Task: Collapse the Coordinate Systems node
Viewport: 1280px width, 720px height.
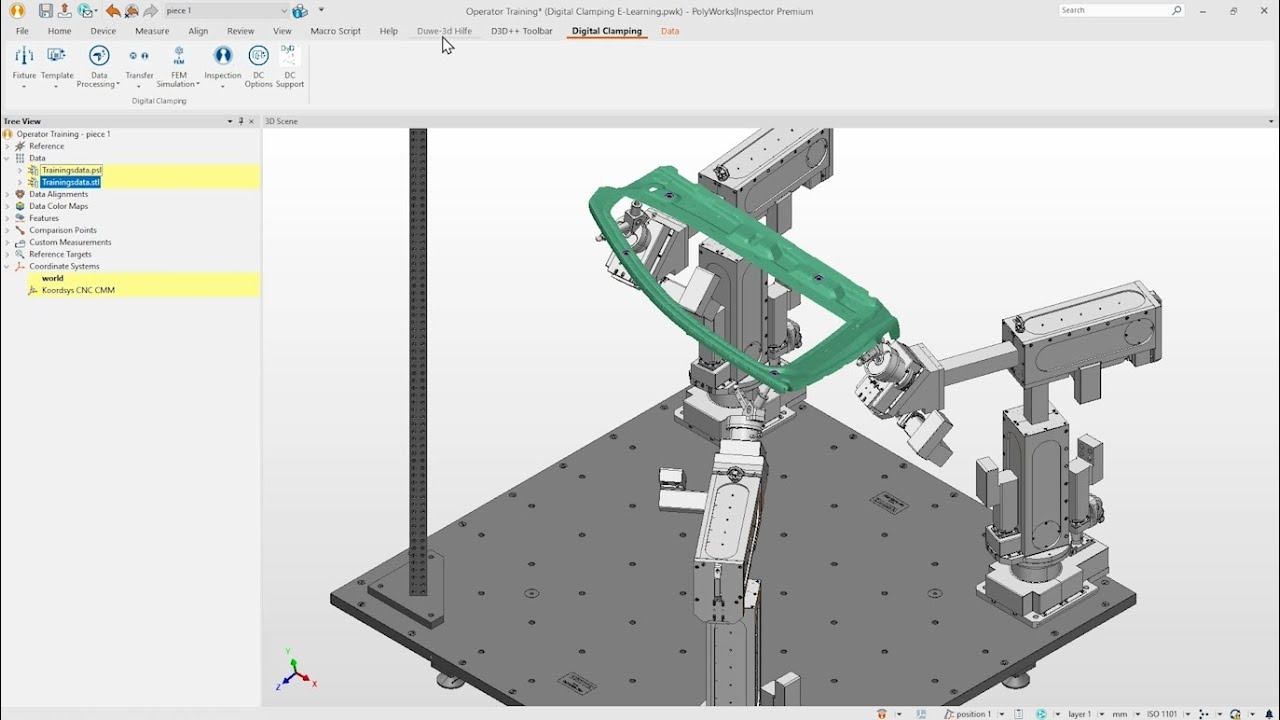Action: tap(7, 266)
